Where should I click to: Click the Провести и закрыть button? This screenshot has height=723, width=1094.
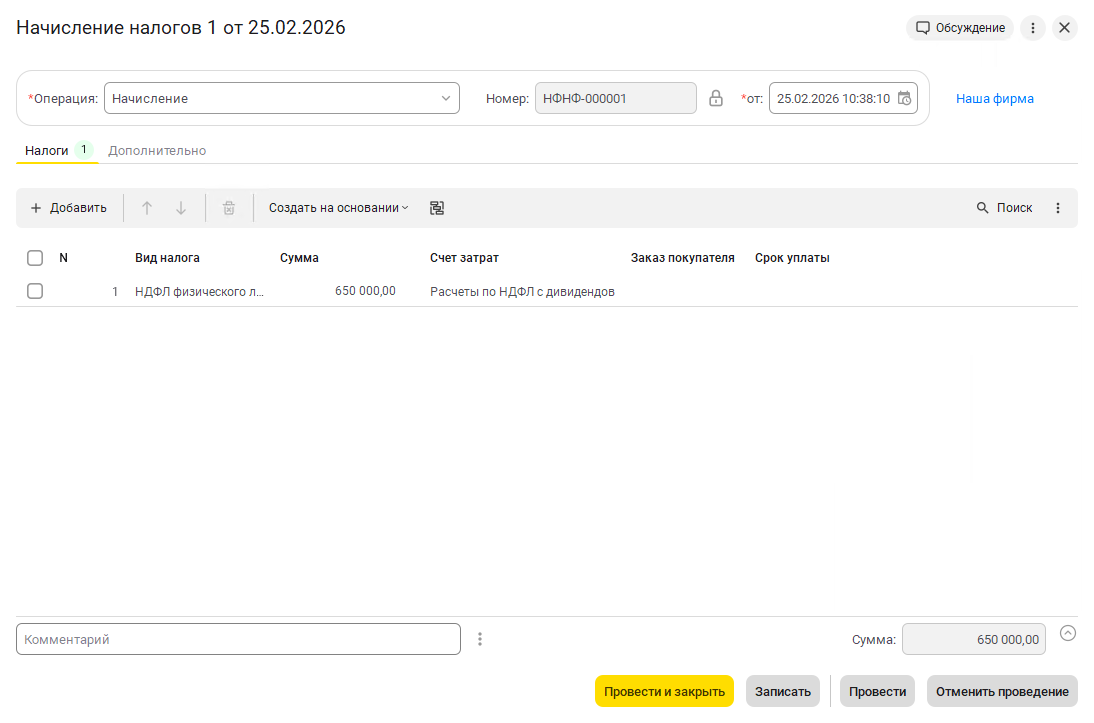664,691
